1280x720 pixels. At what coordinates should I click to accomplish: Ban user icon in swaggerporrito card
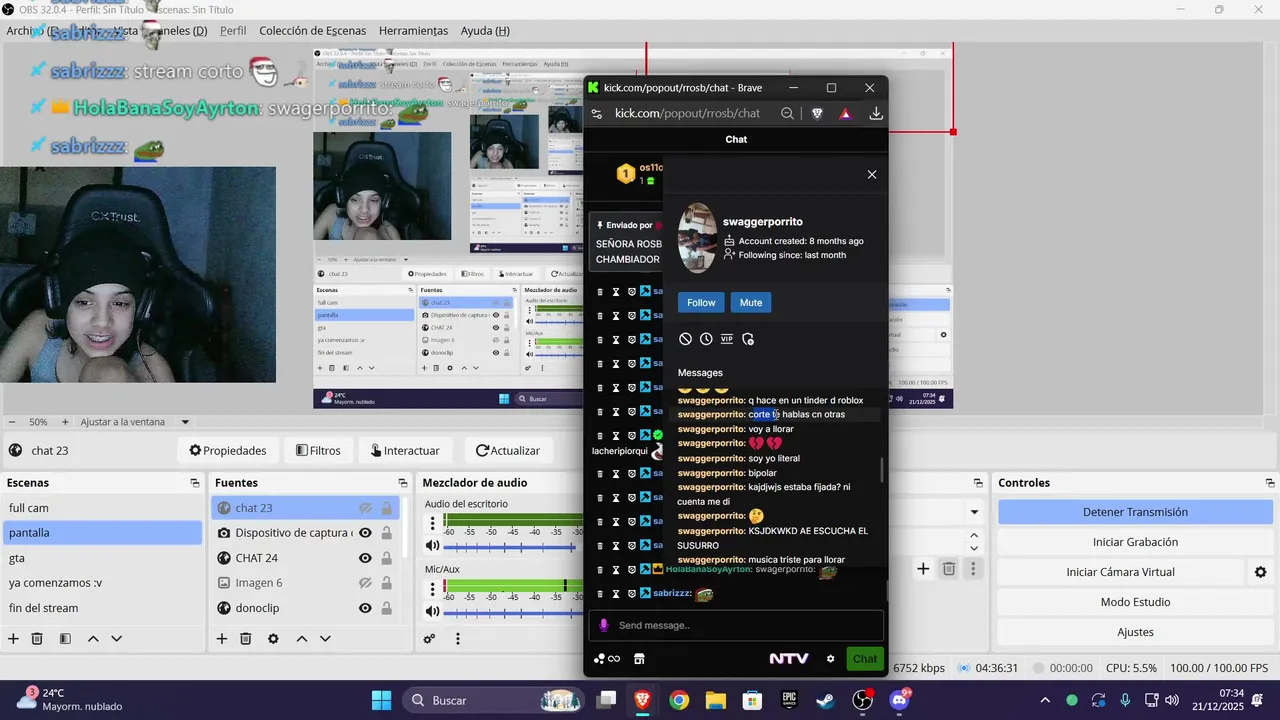(x=685, y=339)
